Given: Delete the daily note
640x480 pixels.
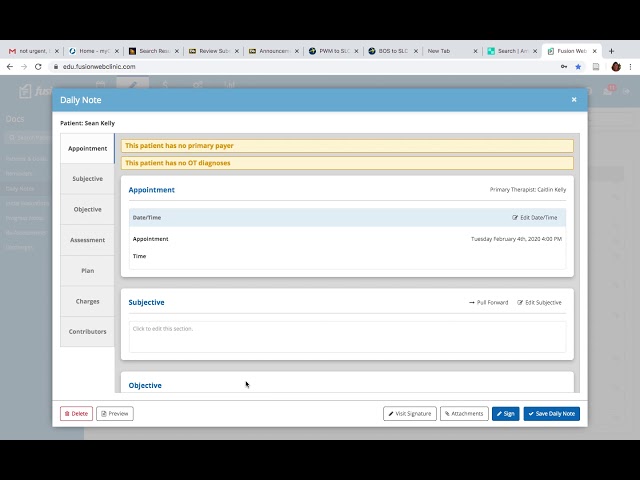Looking at the screenshot, I should (76, 413).
